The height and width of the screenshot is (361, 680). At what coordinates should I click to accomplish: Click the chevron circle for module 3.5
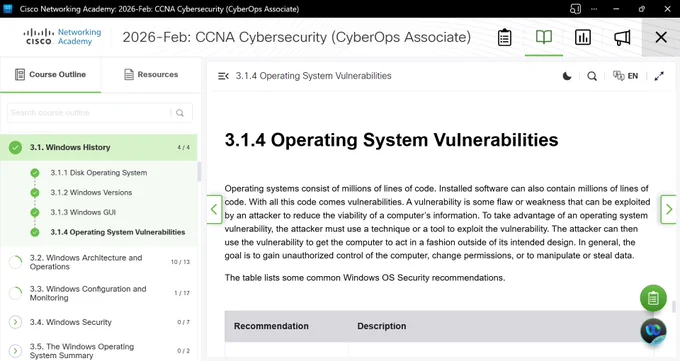(x=15, y=351)
